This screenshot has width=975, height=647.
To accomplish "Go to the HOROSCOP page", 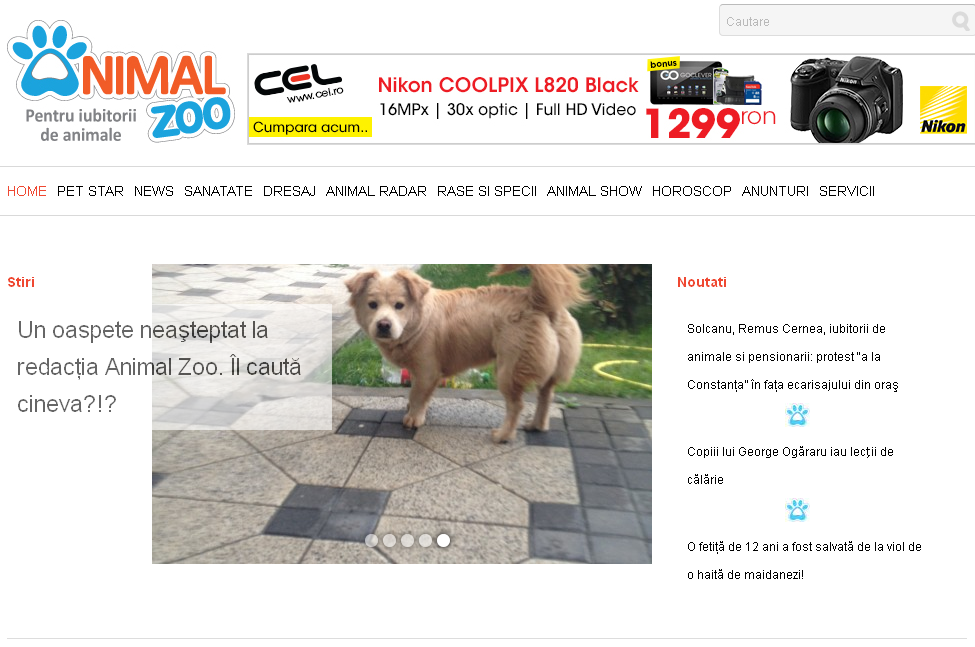I will pos(691,191).
